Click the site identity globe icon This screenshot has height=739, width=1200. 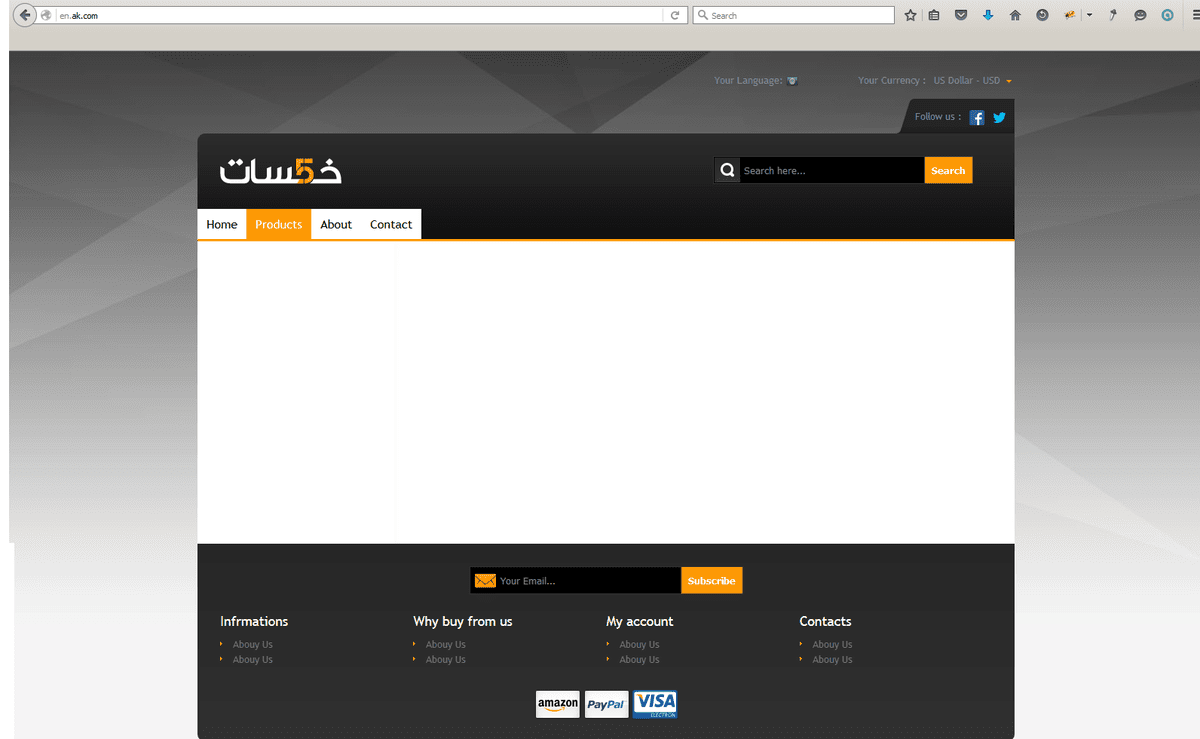[46, 15]
